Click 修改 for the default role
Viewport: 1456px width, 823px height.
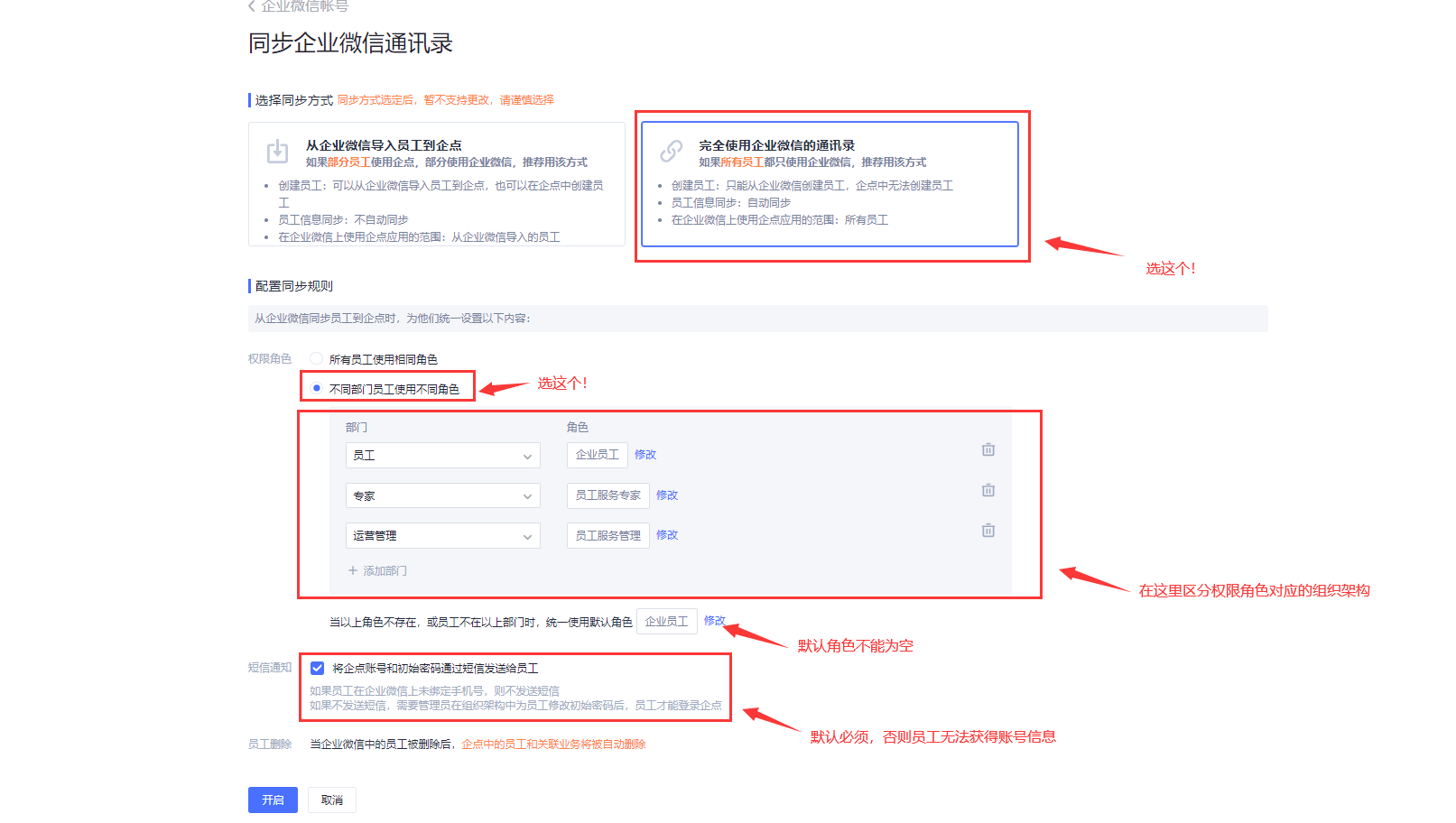click(714, 620)
